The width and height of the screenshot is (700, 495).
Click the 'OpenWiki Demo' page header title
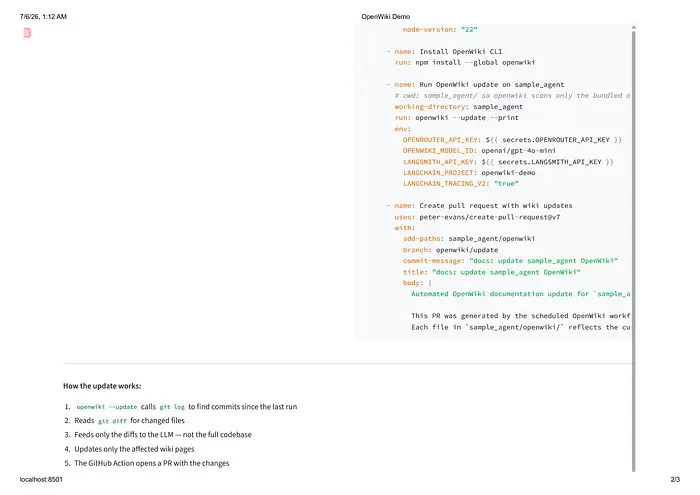coord(385,17)
